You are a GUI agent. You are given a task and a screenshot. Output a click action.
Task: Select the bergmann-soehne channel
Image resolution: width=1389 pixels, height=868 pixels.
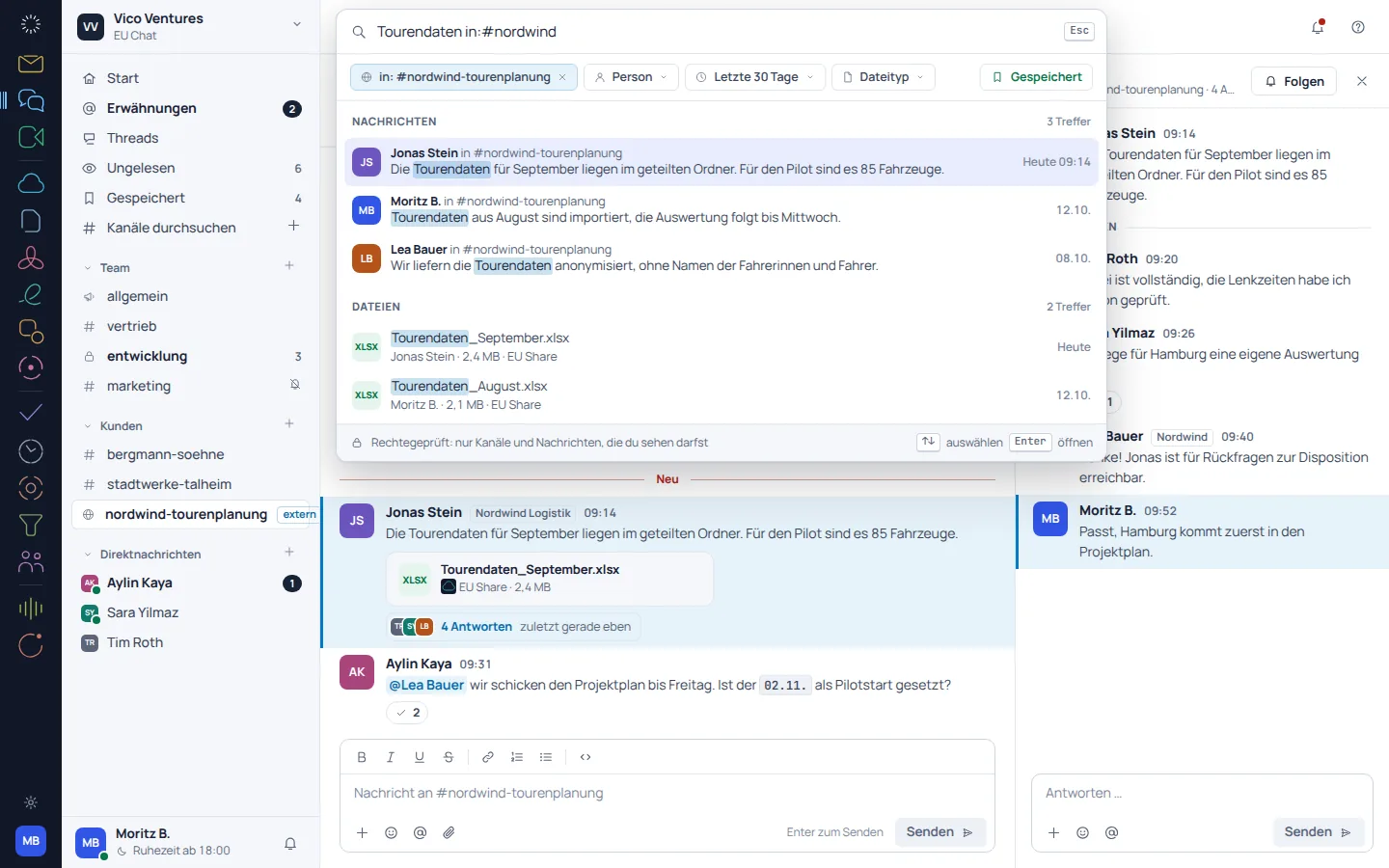click(x=191, y=454)
